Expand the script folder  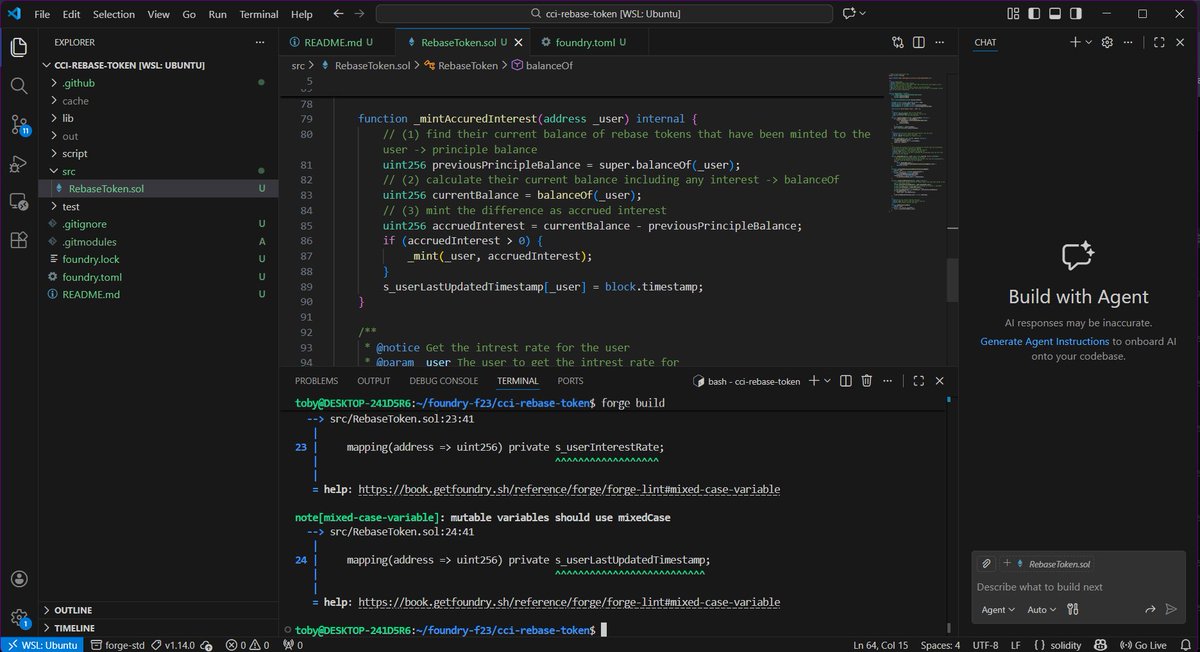click(x=159, y=153)
